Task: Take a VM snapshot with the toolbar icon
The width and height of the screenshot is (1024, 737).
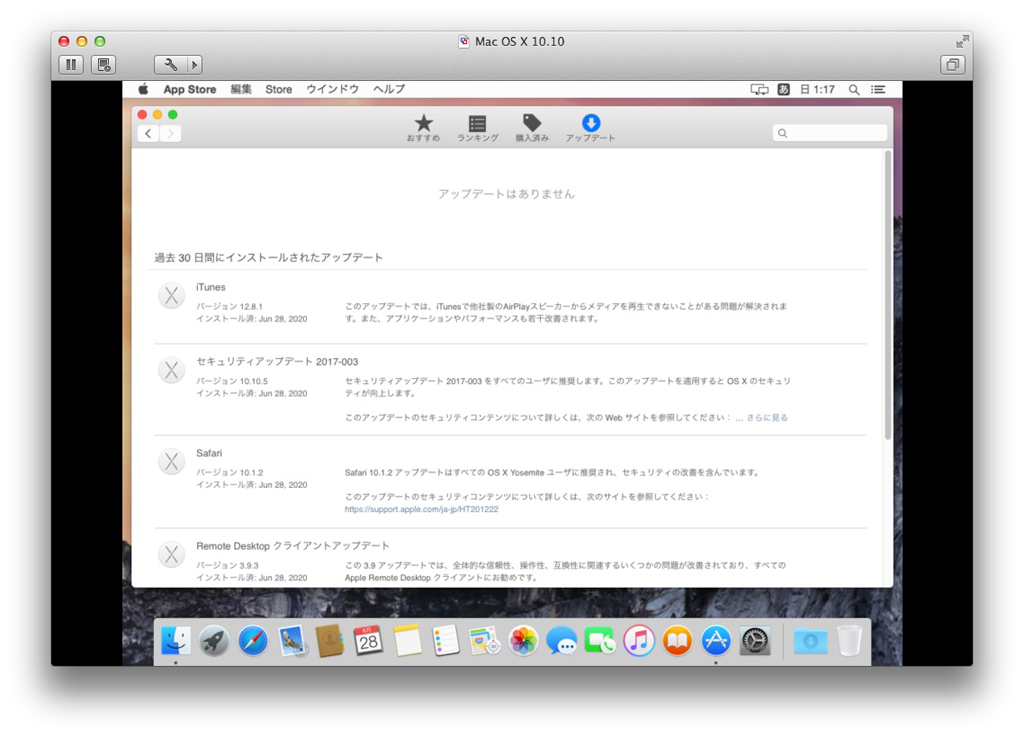Action: (x=103, y=65)
